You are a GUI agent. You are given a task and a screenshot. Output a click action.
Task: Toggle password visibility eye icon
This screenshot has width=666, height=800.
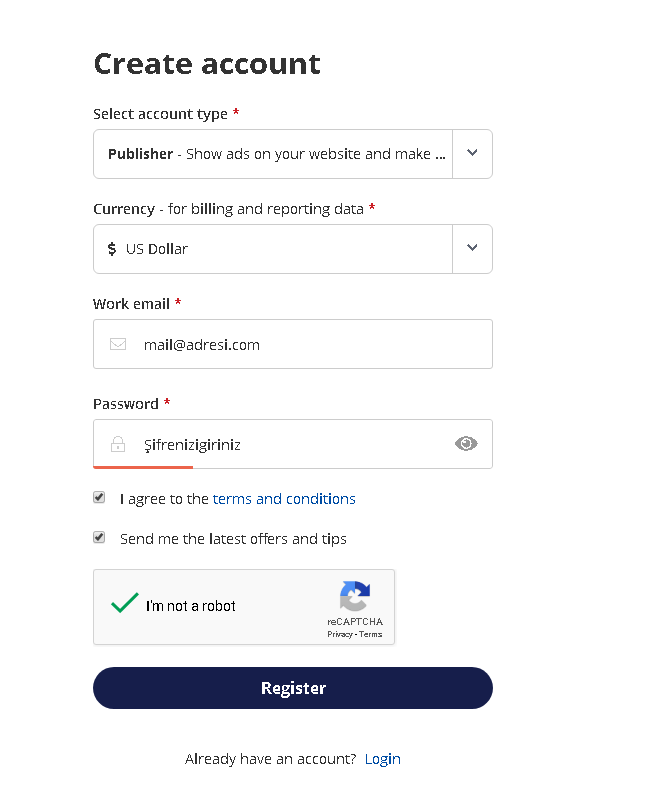click(x=466, y=444)
